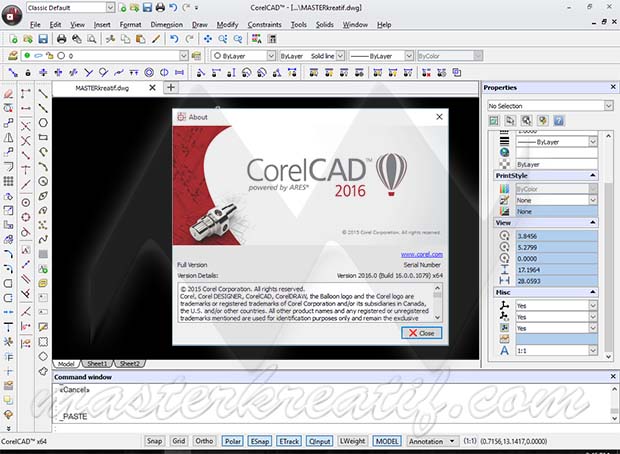This screenshot has width=620, height=454.
Task: Click the Close button in the About dialog
Action: pos(420,332)
